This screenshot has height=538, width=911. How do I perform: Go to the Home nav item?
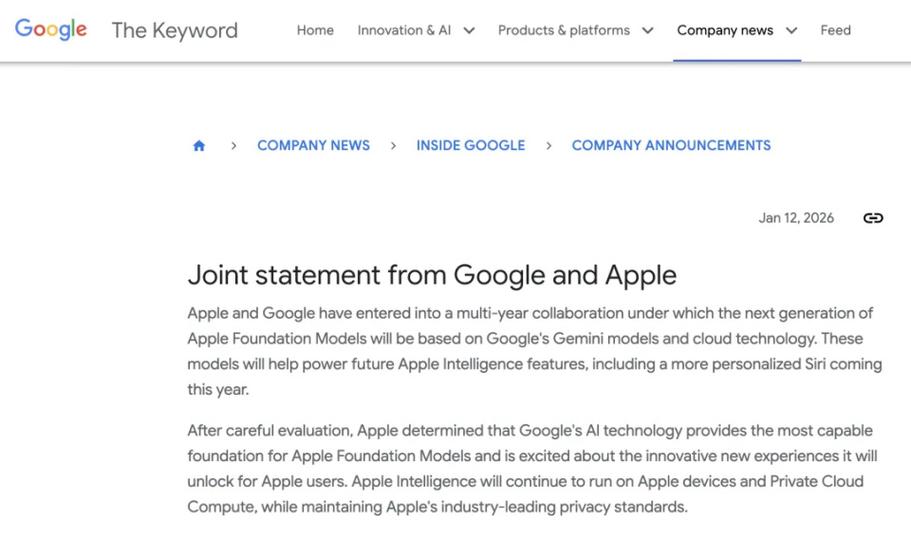coord(315,30)
